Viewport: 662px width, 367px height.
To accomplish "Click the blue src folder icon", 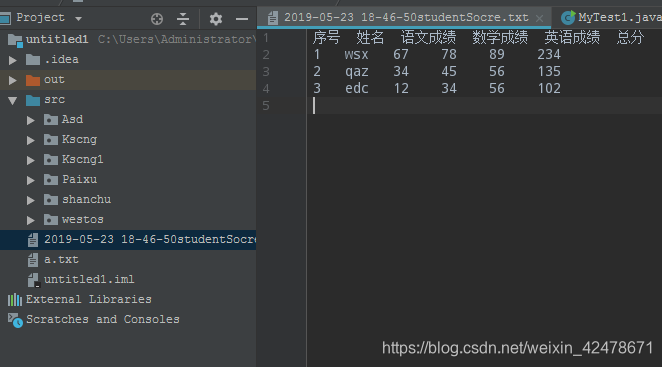I will click(x=33, y=100).
